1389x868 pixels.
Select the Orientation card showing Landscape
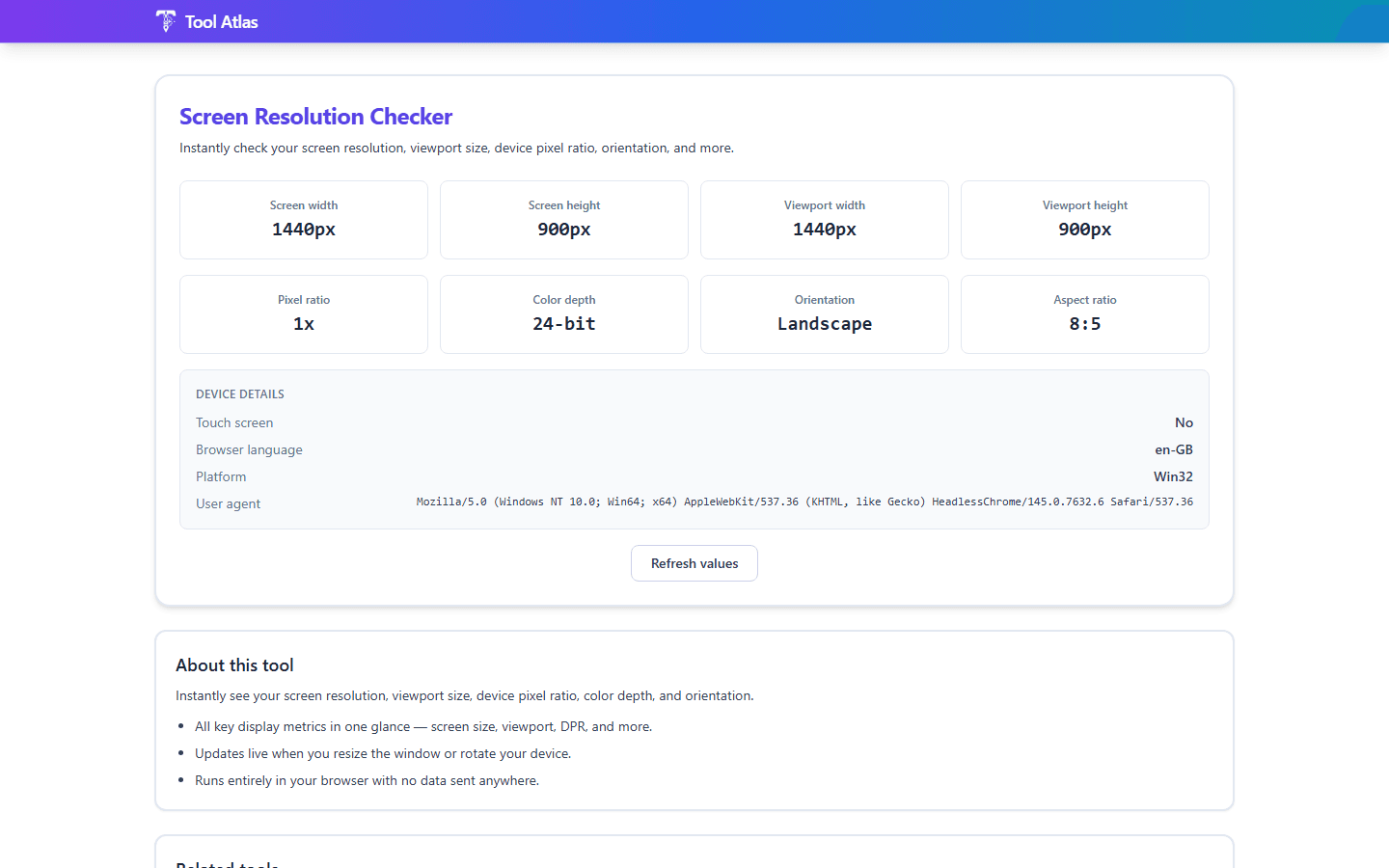(x=824, y=314)
